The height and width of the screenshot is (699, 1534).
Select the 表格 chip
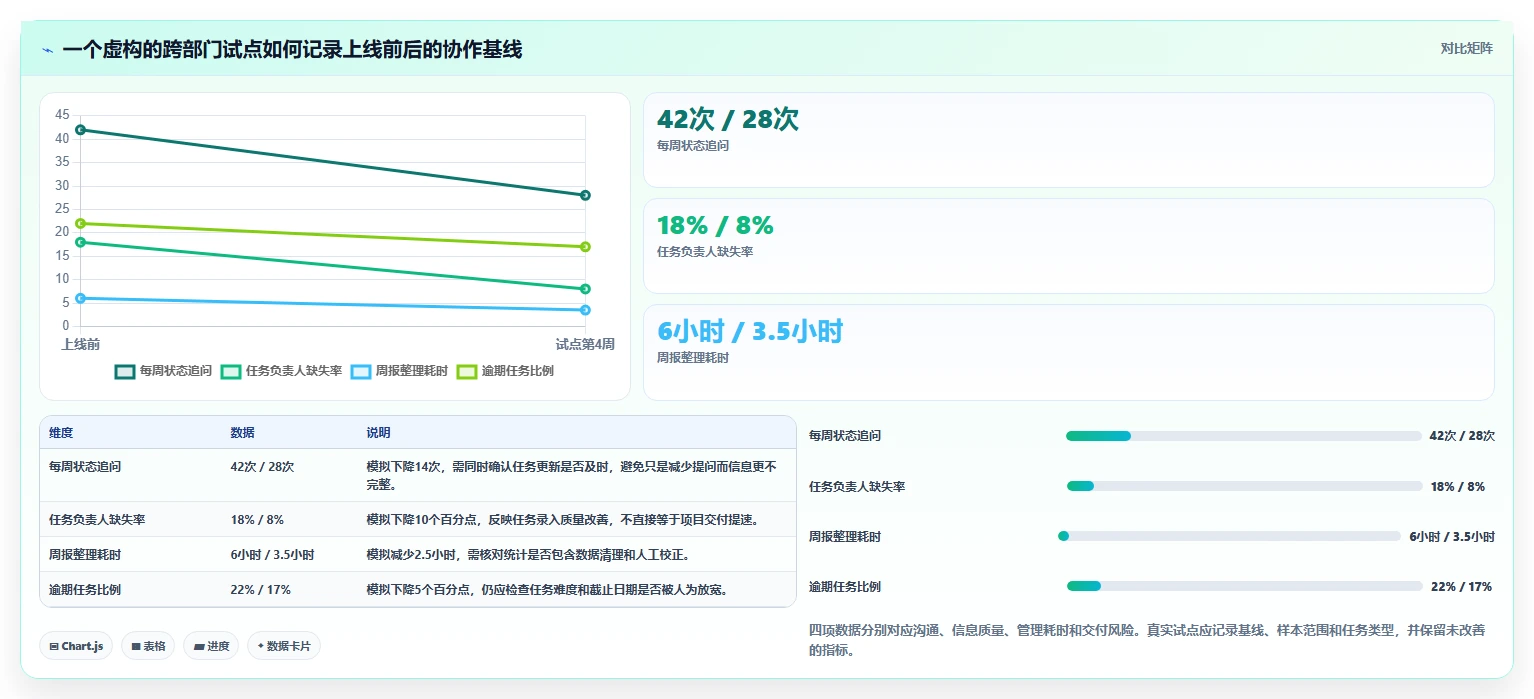coord(148,646)
